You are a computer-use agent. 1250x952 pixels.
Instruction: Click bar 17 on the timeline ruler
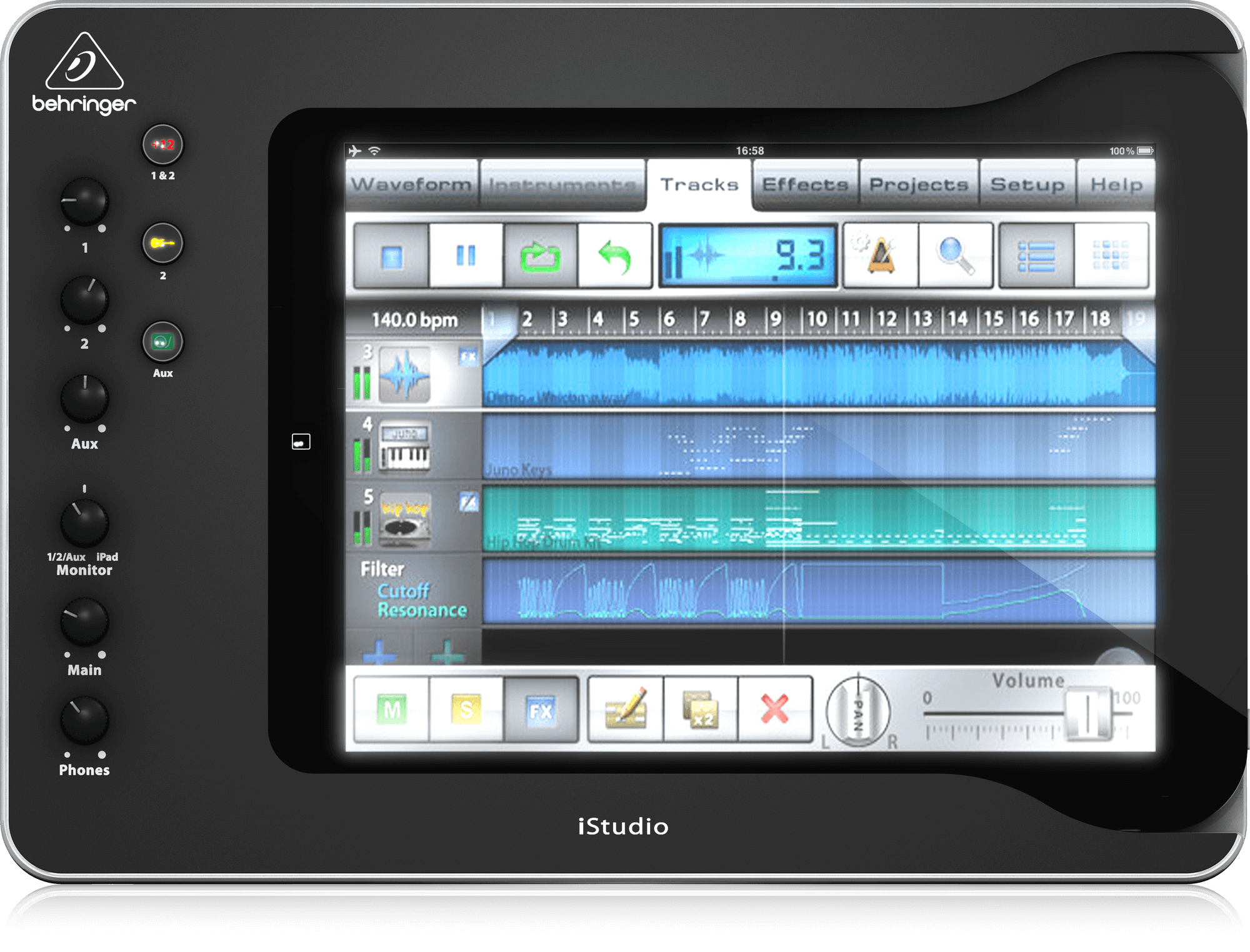tap(1064, 319)
